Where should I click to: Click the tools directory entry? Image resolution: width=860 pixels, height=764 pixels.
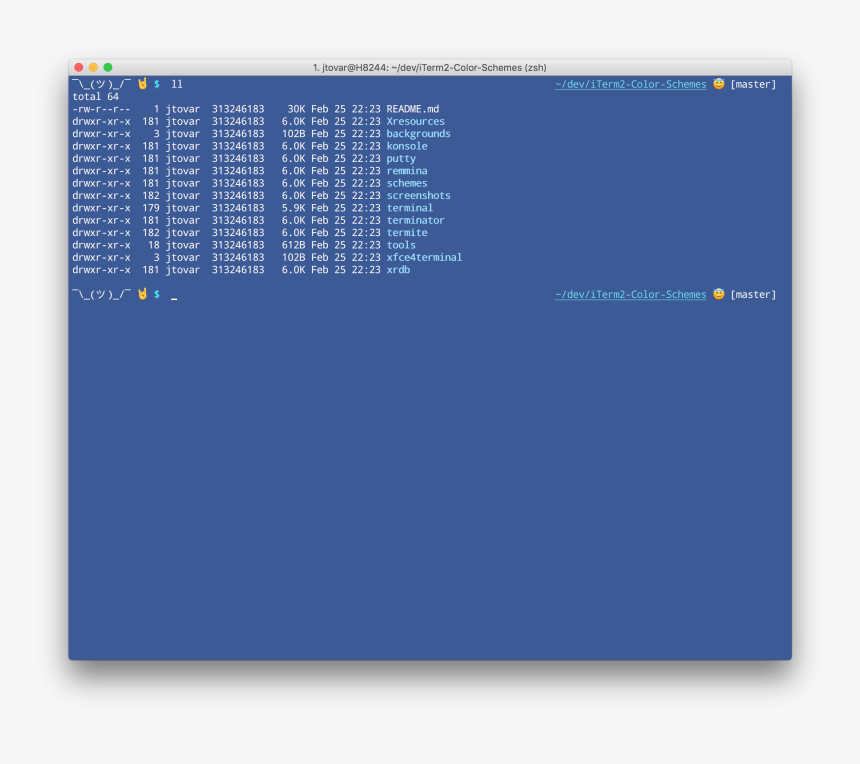click(x=401, y=245)
